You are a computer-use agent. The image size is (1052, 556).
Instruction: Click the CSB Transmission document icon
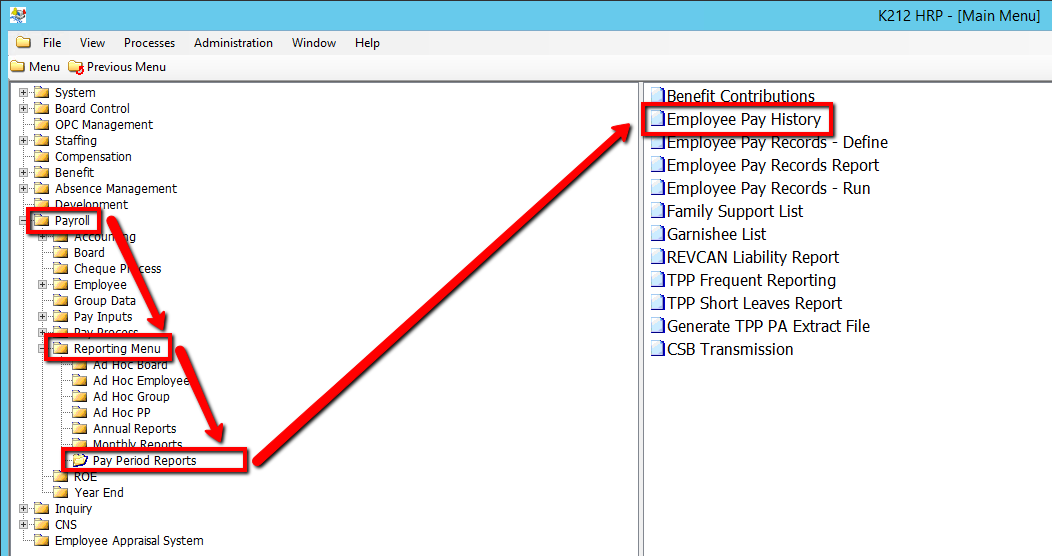point(657,349)
